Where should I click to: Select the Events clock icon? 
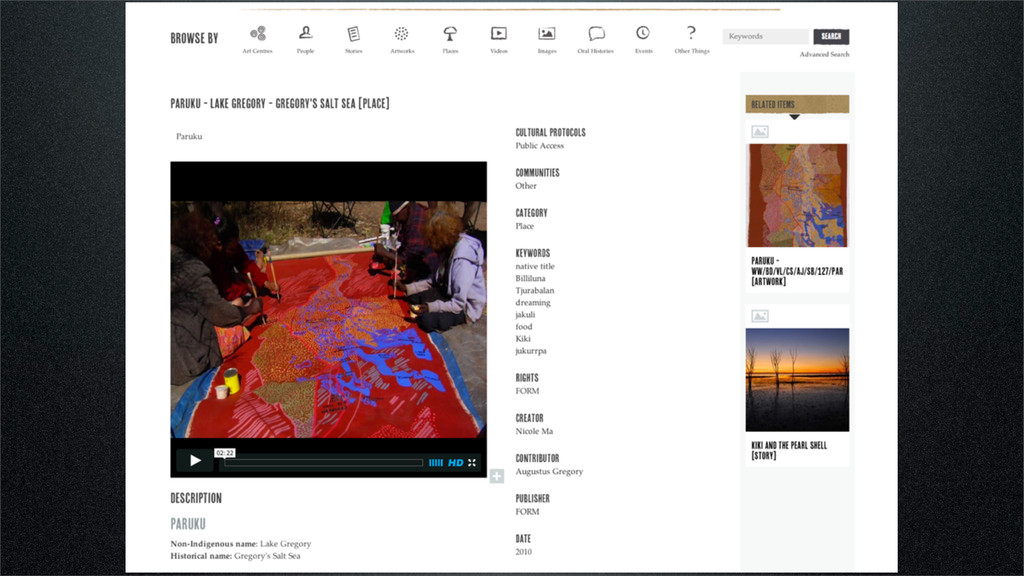[x=643, y=34]
